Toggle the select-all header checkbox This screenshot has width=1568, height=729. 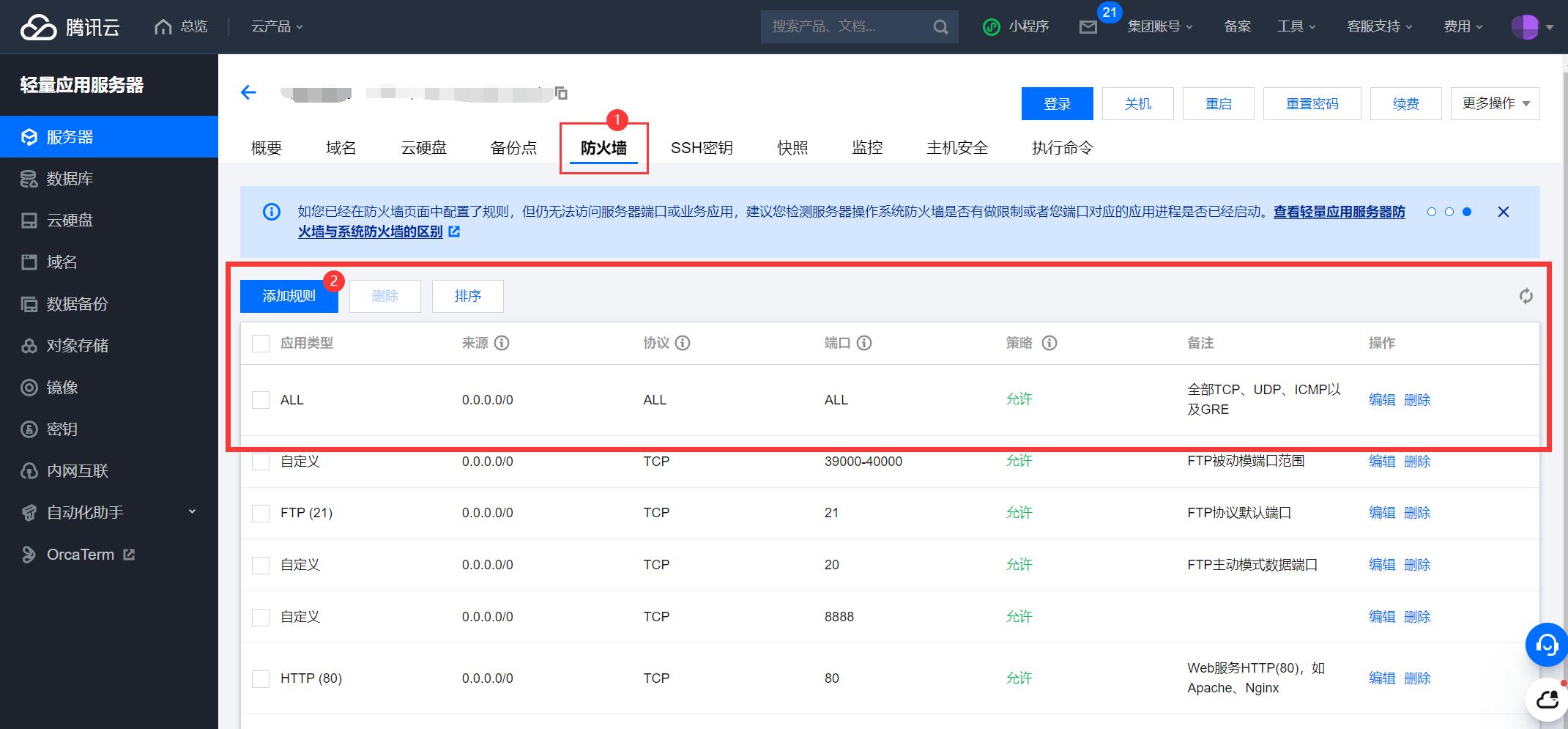[x=261, y=344]
